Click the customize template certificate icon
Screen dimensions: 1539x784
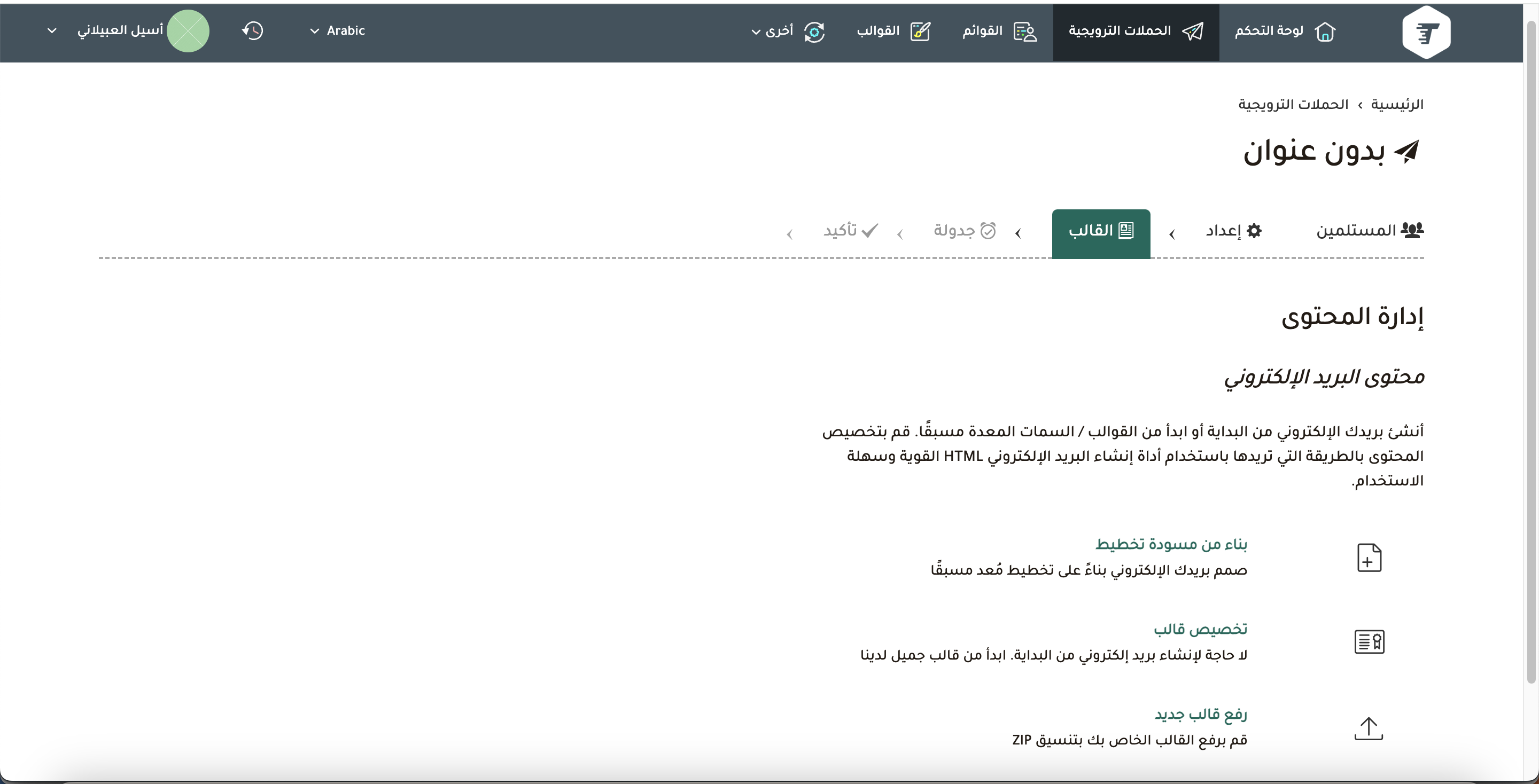(x=1369, y=642)
